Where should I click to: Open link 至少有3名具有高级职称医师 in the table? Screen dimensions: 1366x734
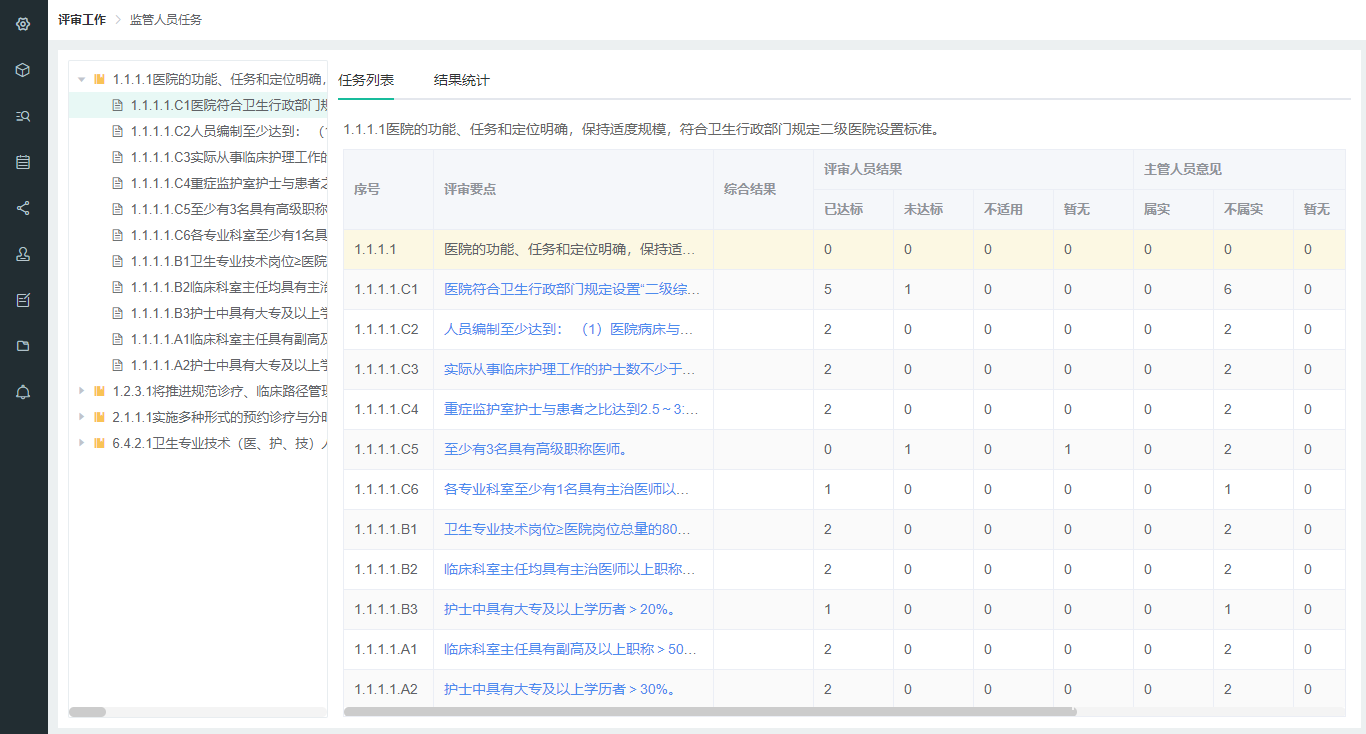536,449
